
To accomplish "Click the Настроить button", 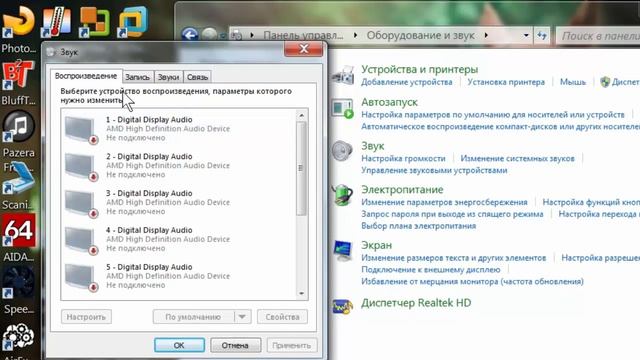I will pyautogui.click(x=86, y=317).
